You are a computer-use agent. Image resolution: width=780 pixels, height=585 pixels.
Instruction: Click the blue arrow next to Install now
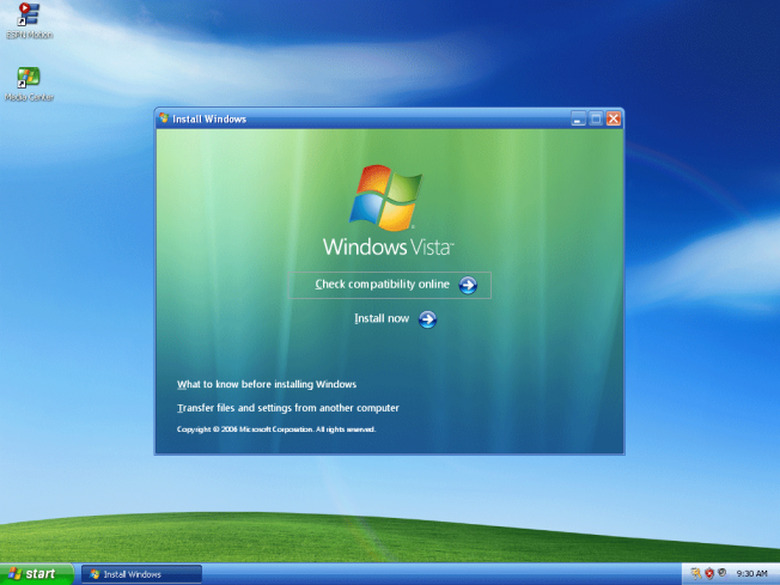coord(427,319)
